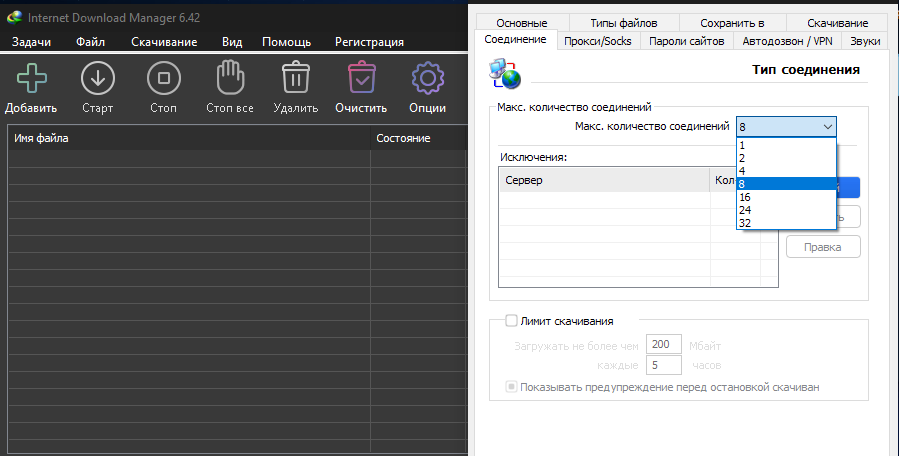Select 16 in the connections list
Image resolution: width=899 pixels, height=456 pixels.
745,197
